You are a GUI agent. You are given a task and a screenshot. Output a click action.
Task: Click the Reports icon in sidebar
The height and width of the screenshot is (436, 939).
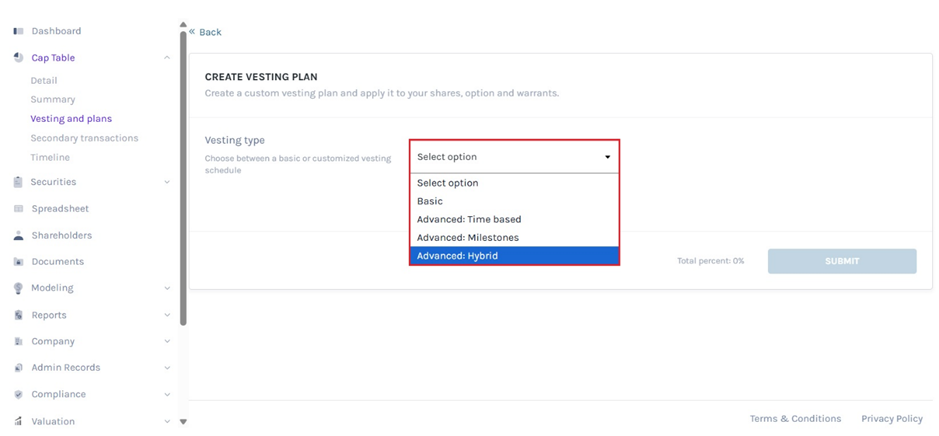18,315
